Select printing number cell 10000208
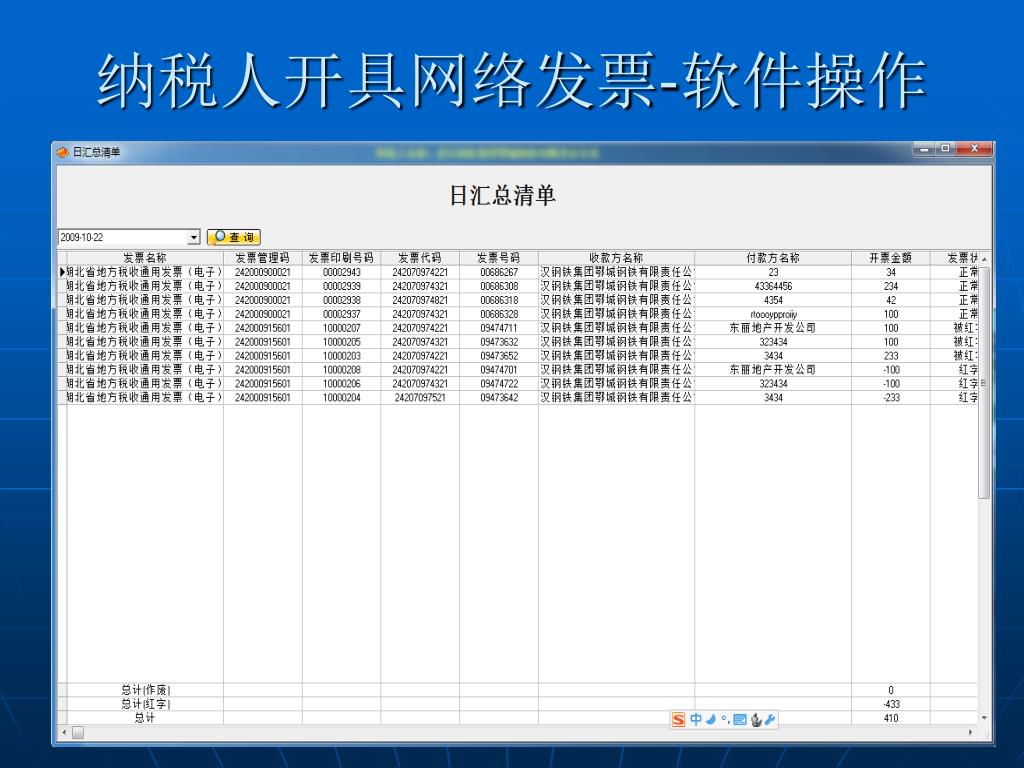The image size is (1024, 768). (342, 370)
